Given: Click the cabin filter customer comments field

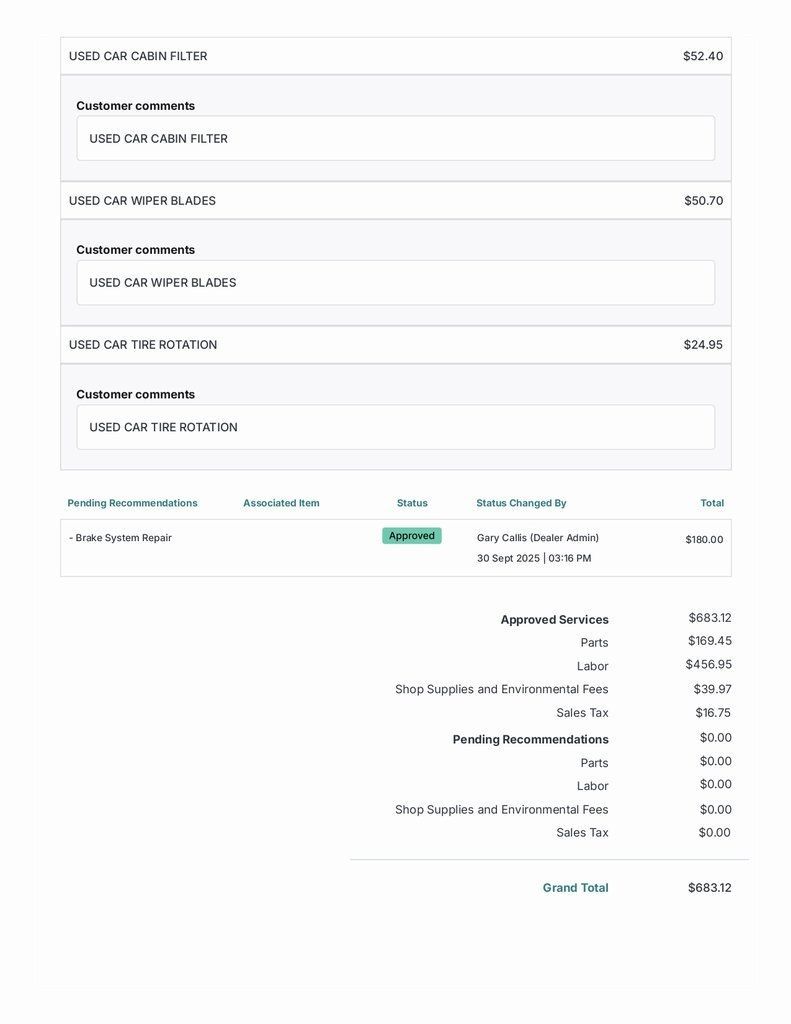Looking at the screenshot, I should click(x=395, y=139).
